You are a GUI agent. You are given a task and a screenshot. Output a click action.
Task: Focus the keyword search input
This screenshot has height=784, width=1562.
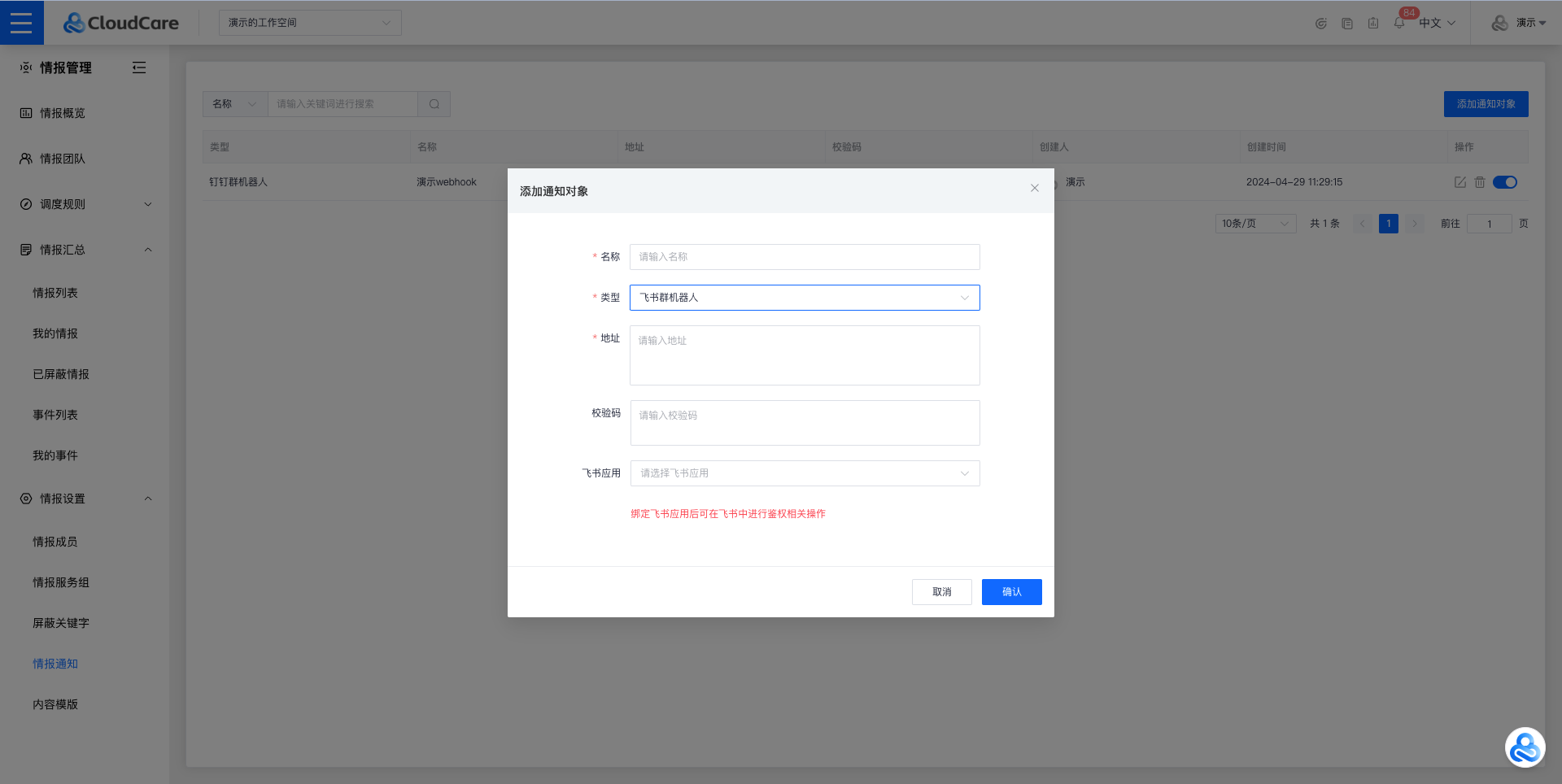343,104
